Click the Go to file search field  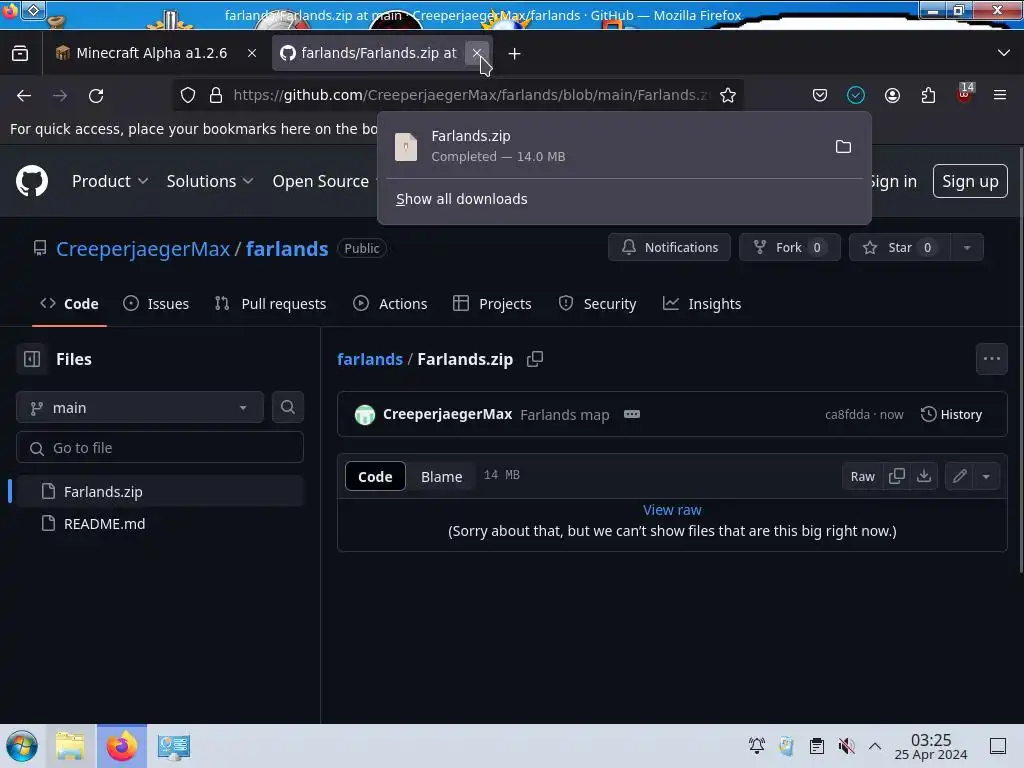tap(160, 447)
